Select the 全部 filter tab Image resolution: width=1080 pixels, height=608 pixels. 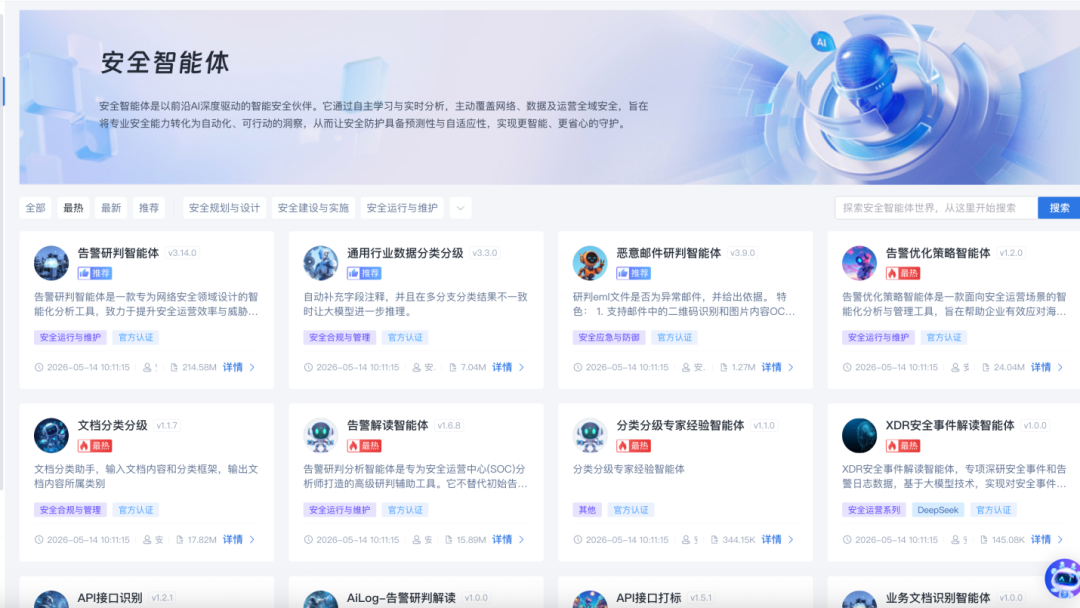coord(35,208)
